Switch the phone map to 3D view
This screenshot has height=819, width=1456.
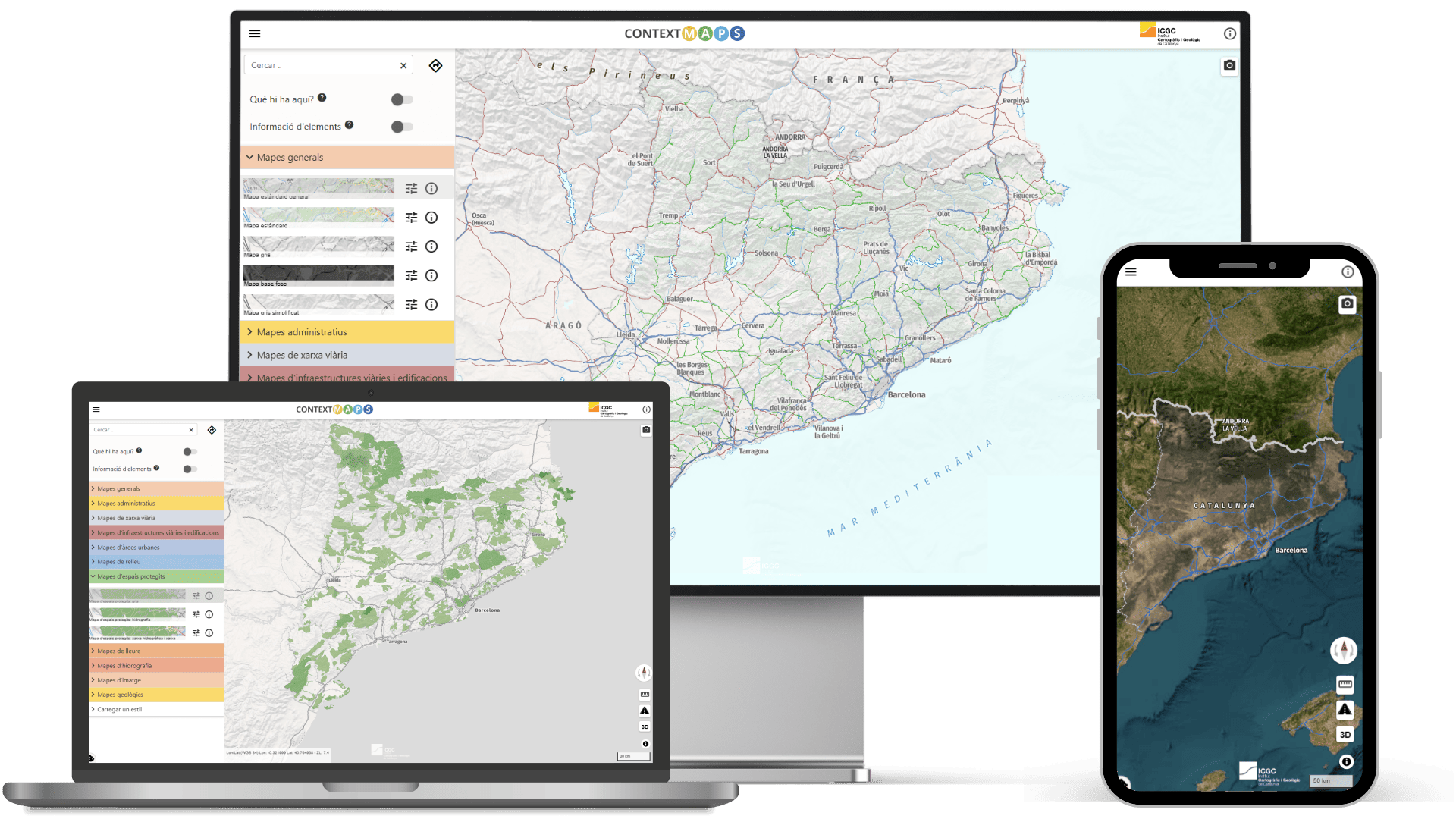(x=1344, y=734)
